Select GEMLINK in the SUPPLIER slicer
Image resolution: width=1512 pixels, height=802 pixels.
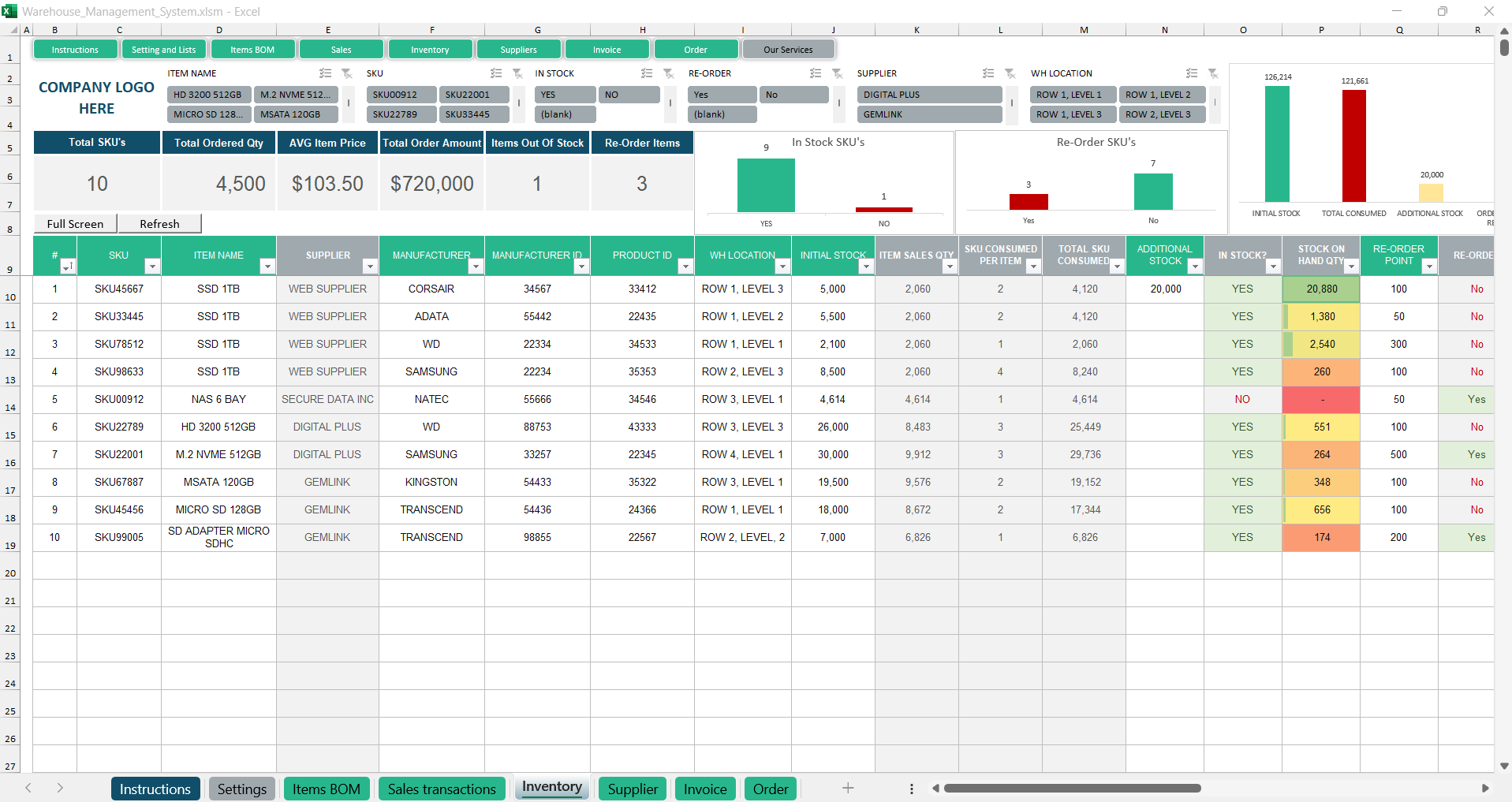pyautogui.click(x=928, y=114)
